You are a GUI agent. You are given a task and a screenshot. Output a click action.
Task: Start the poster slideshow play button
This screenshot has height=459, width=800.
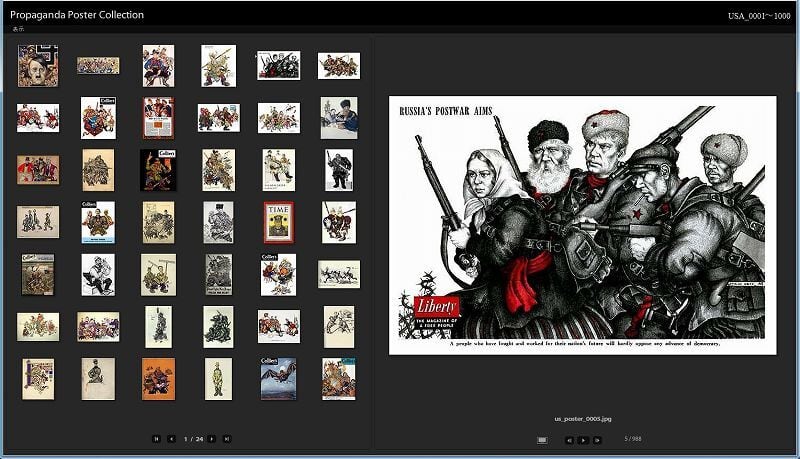coord(583,440)
